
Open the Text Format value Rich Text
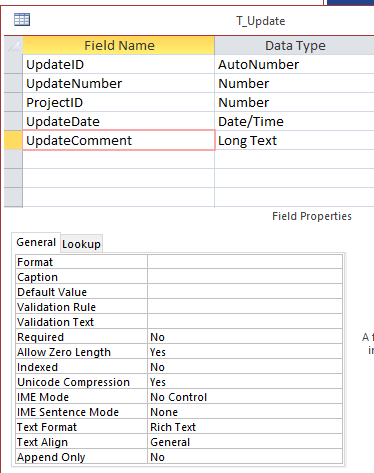point(245,427)
